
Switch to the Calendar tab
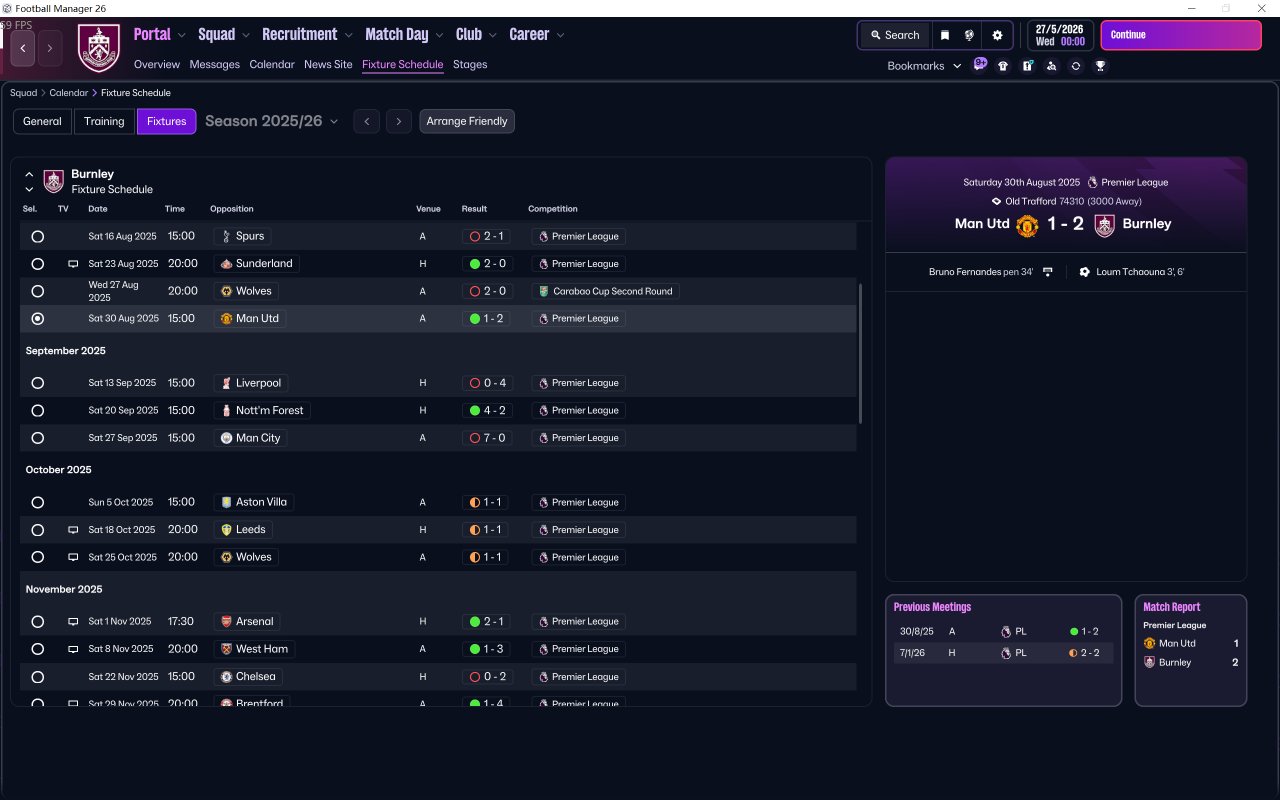pos(272,64)
